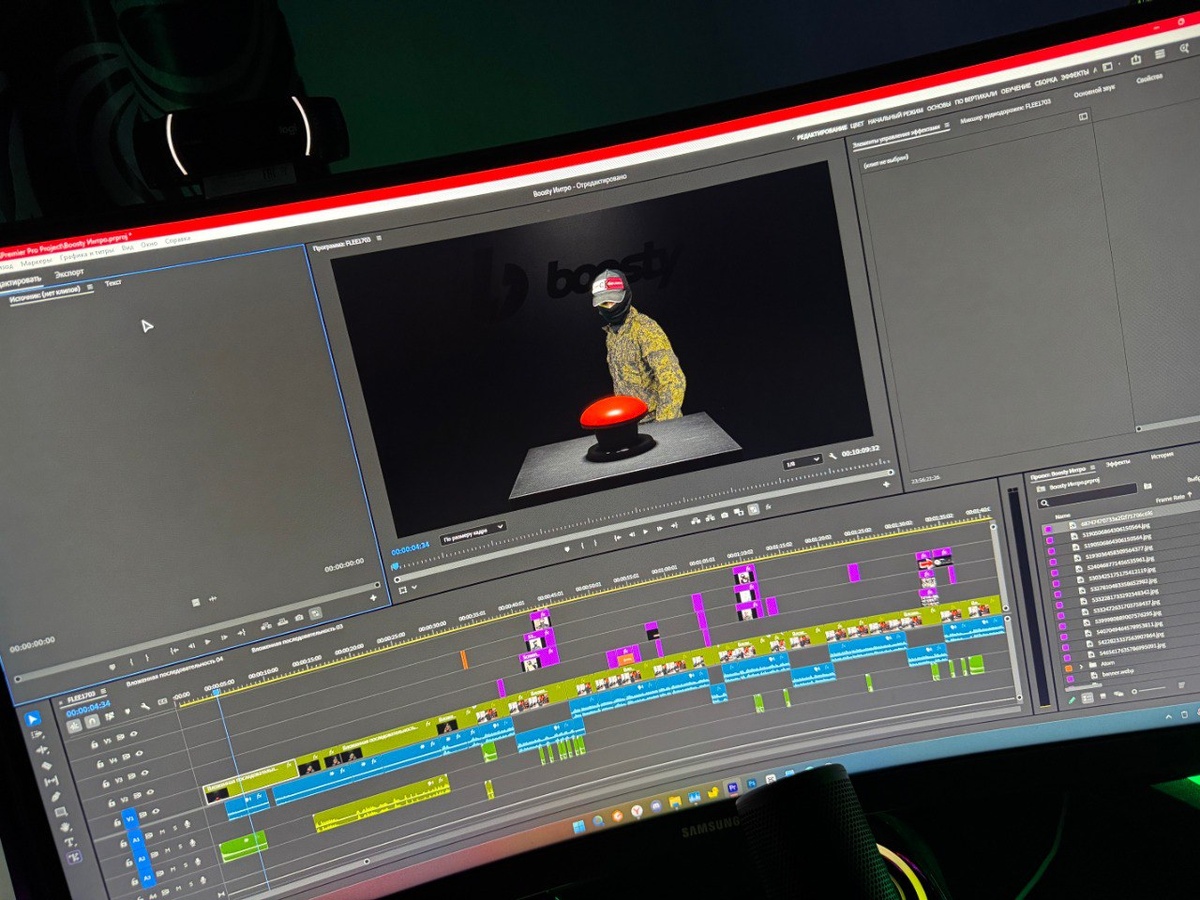
Task: Open Основной звук panel tab
Action: point(1094,92)
